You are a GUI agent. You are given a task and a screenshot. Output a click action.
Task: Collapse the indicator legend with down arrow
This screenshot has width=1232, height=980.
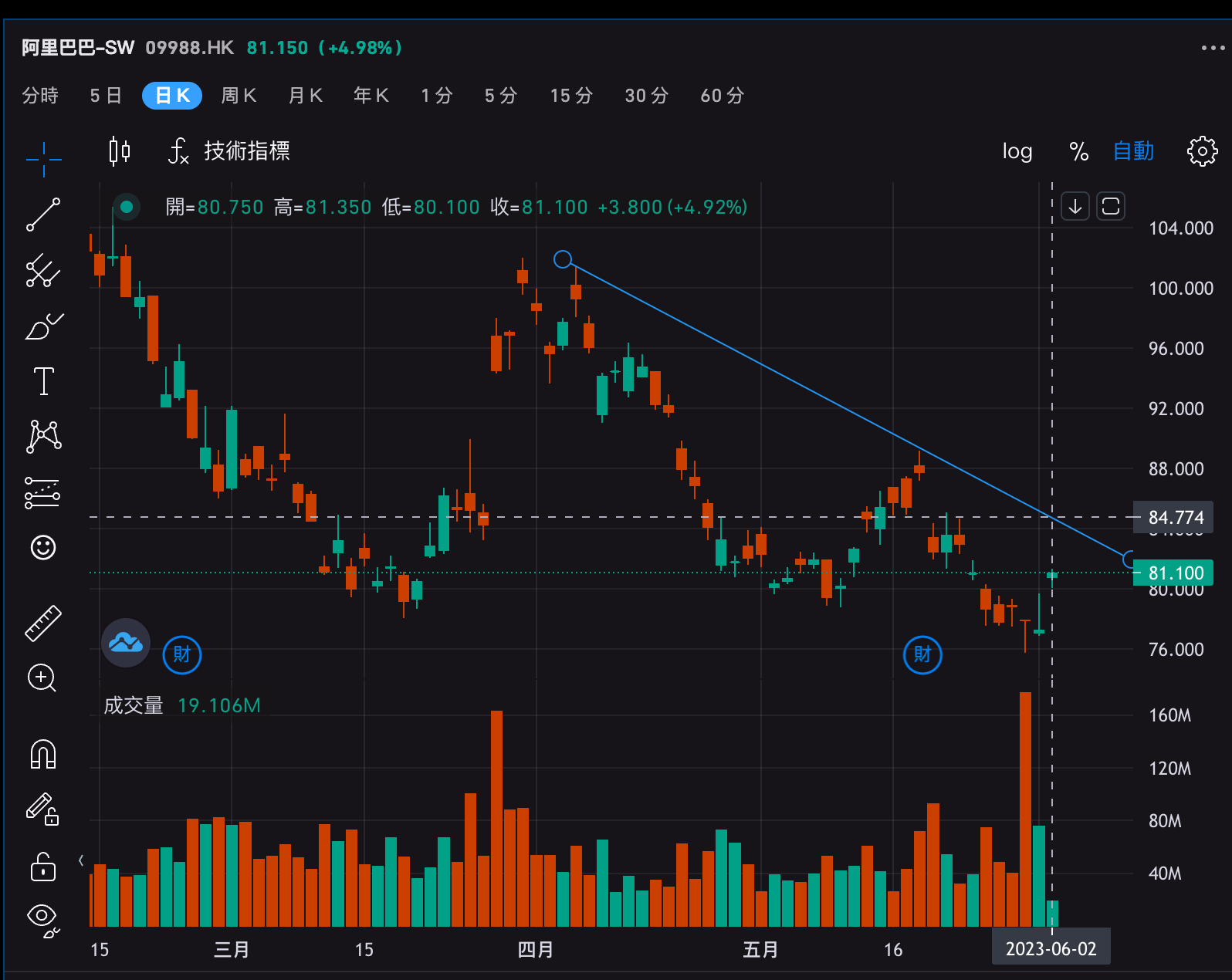(x=1075, y=207)
